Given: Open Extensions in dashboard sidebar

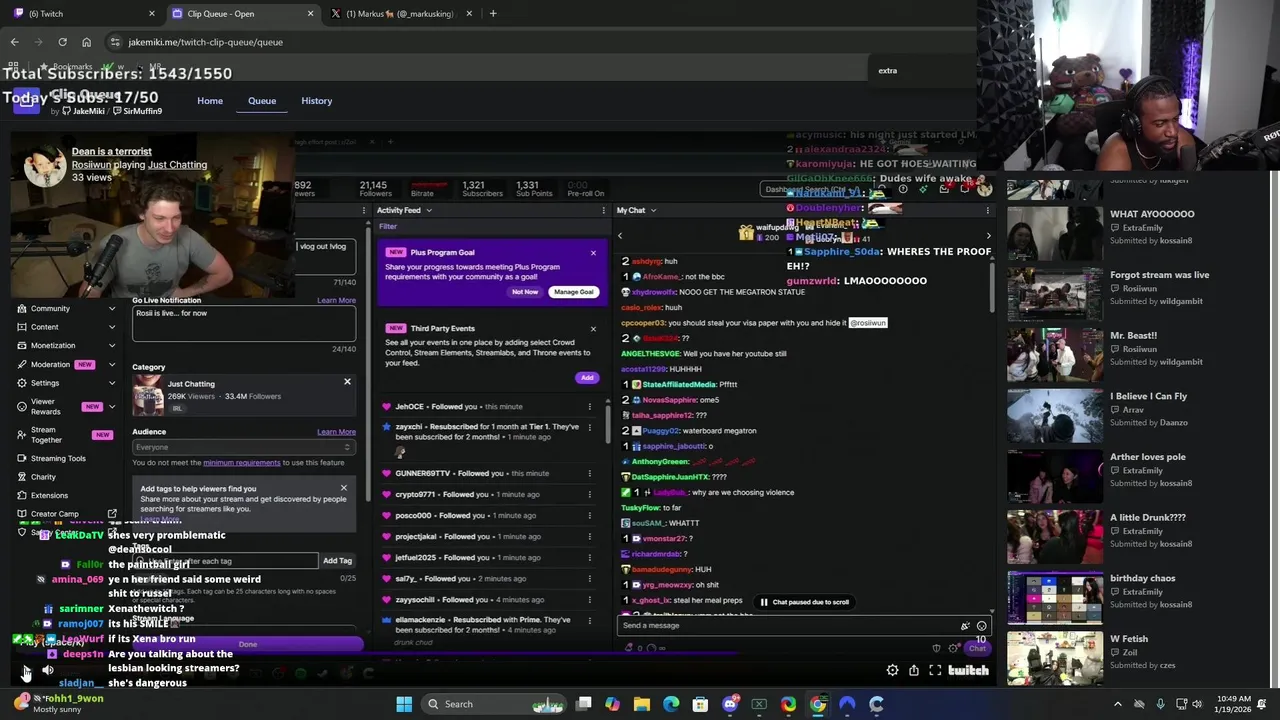Looking at the screenshot, I should coord(49,495).
